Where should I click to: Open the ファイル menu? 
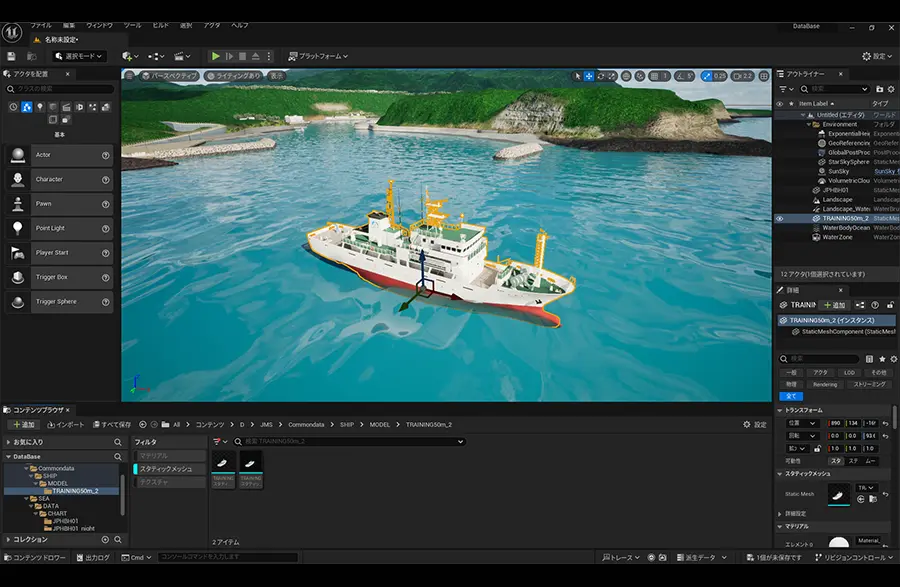pos(41,24)
